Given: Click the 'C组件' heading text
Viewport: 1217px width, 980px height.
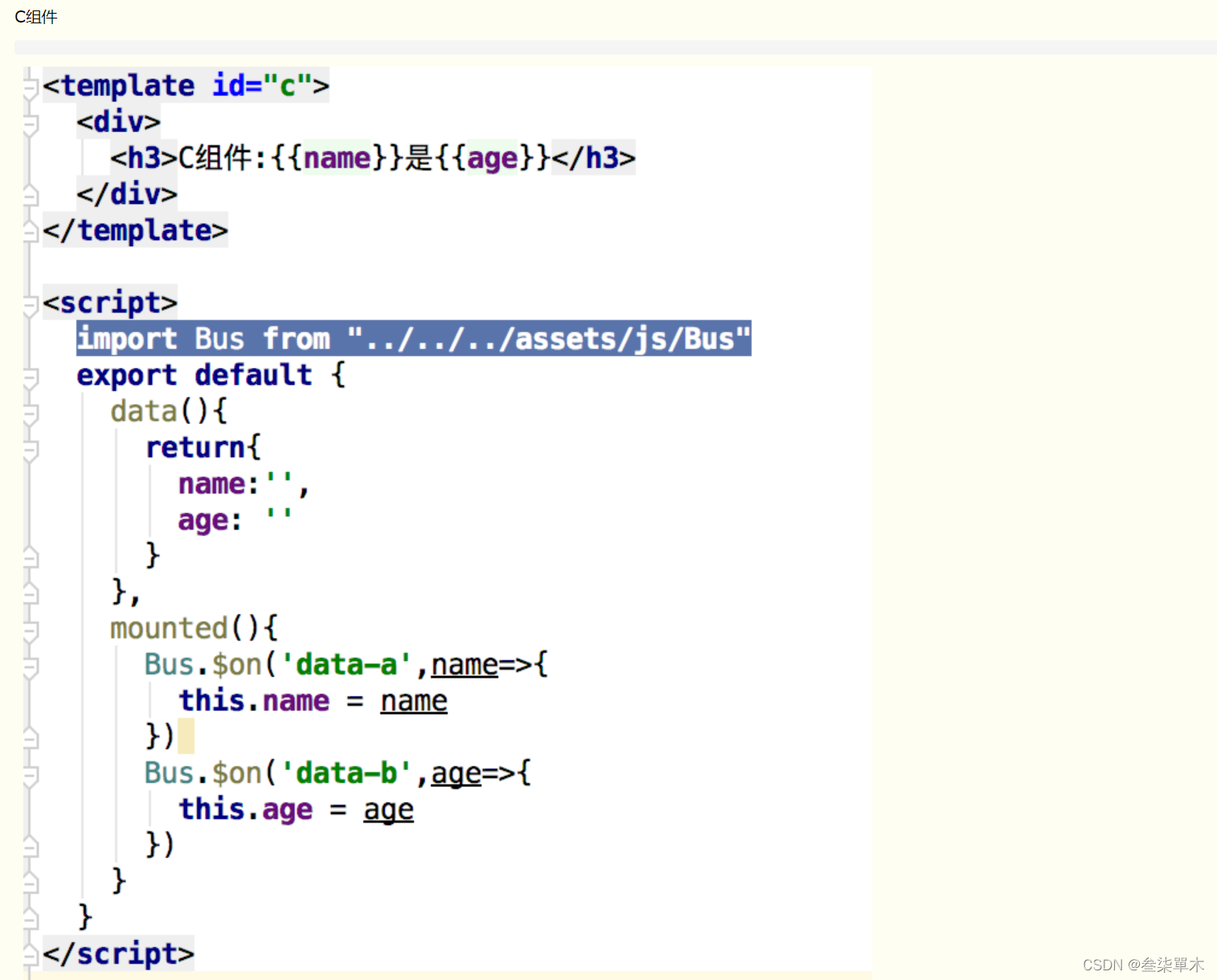Looking at the screenshot, I should click(x=36, y=17).
